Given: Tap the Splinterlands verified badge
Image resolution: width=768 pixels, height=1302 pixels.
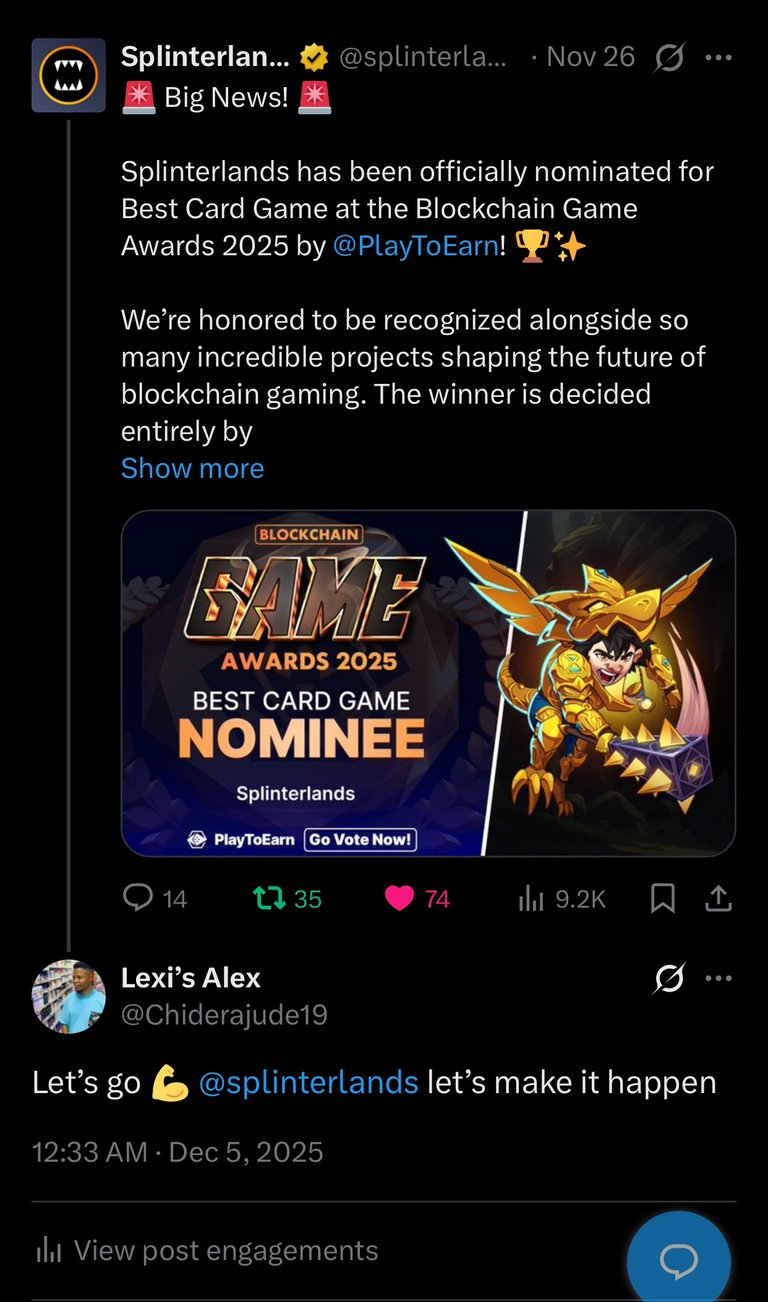Looking at the screenshot, I should 314,58.
